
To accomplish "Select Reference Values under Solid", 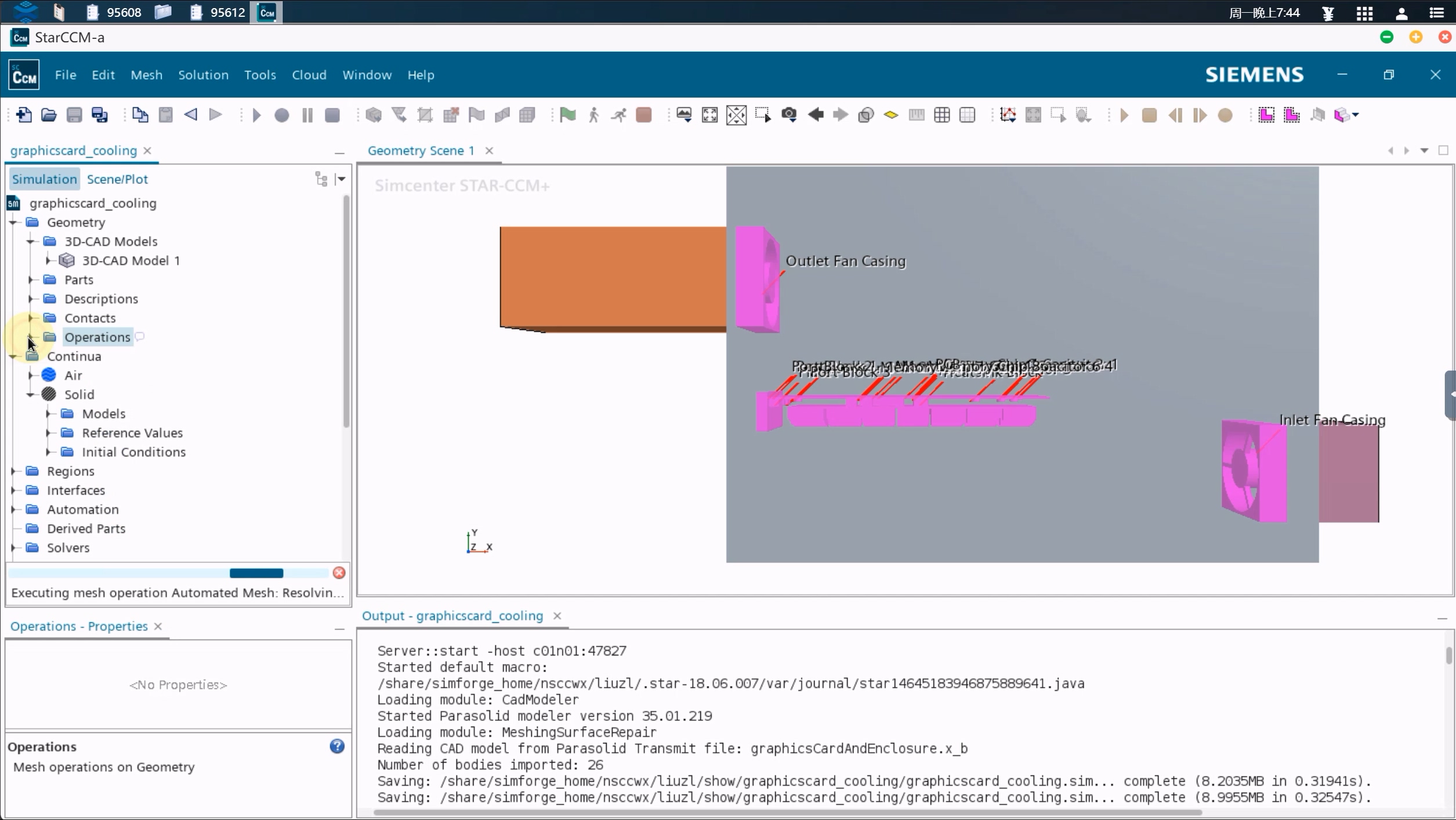I will point(132,433).
